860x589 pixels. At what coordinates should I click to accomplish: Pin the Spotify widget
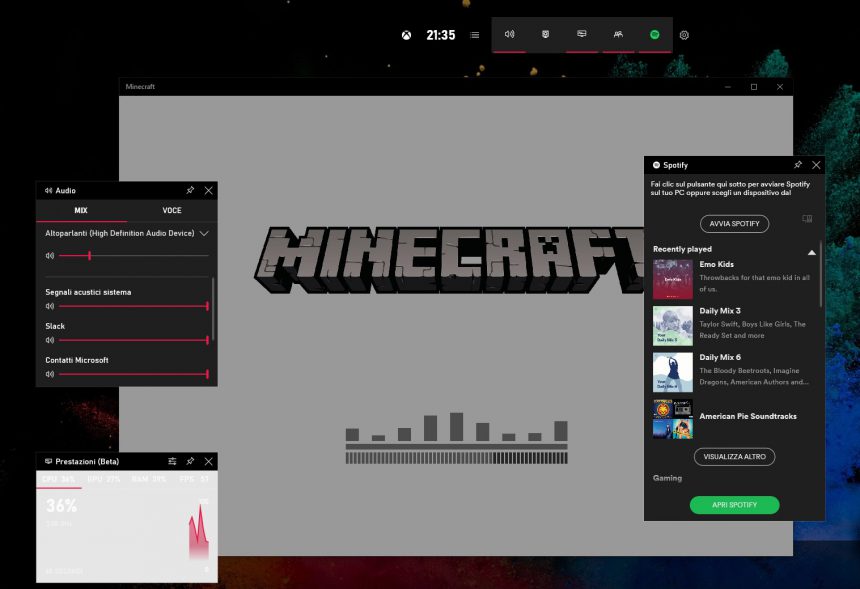(x=798, y=165)
